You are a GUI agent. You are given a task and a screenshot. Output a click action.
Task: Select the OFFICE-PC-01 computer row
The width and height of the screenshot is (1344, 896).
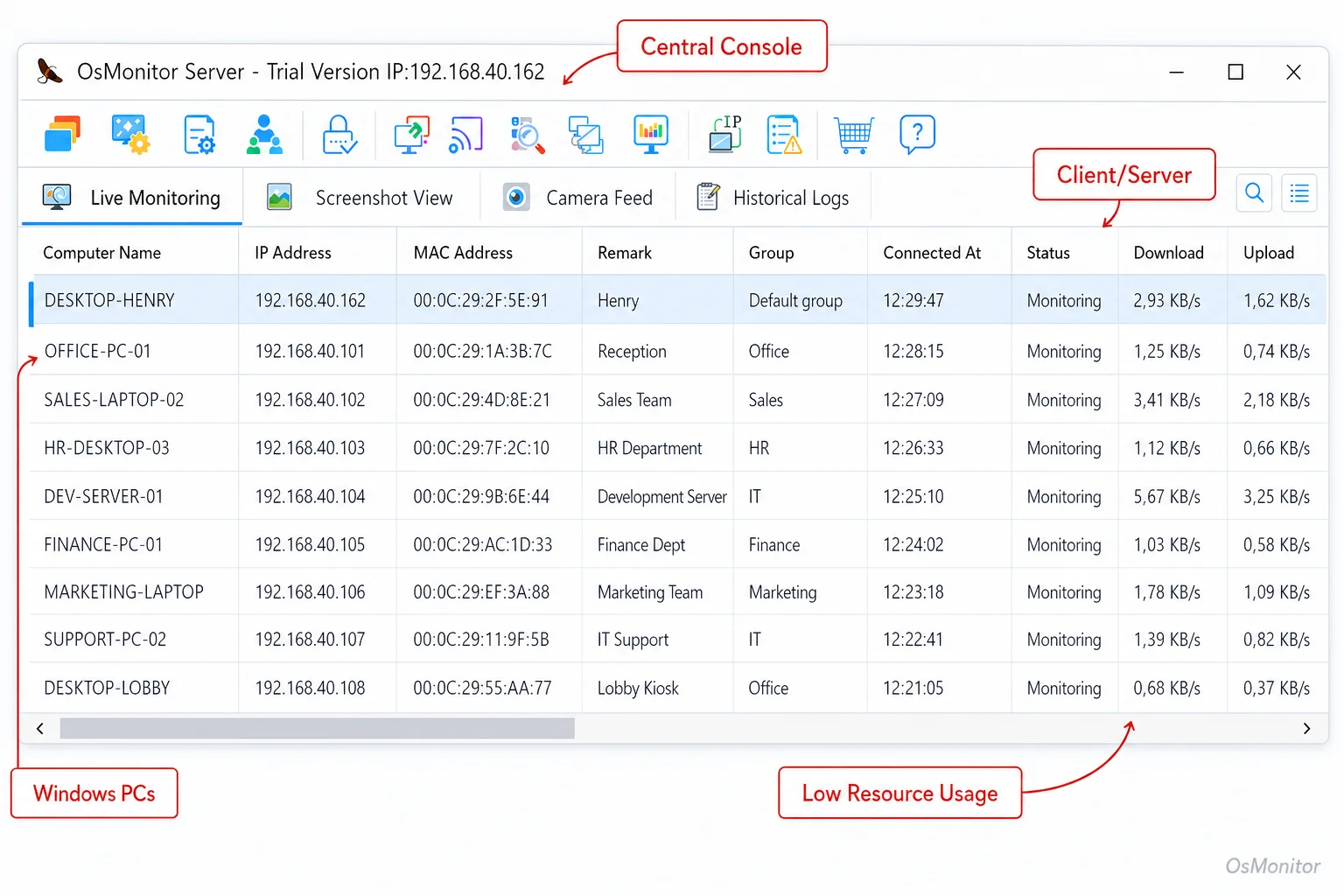(x=677, y=351)
